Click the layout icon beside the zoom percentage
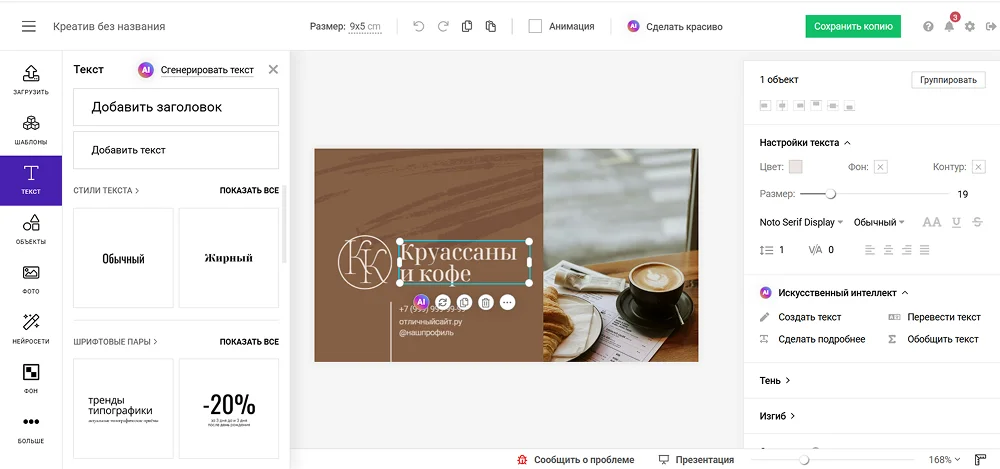The width and height of the screenshot is (1000, 469). (981, 459)
